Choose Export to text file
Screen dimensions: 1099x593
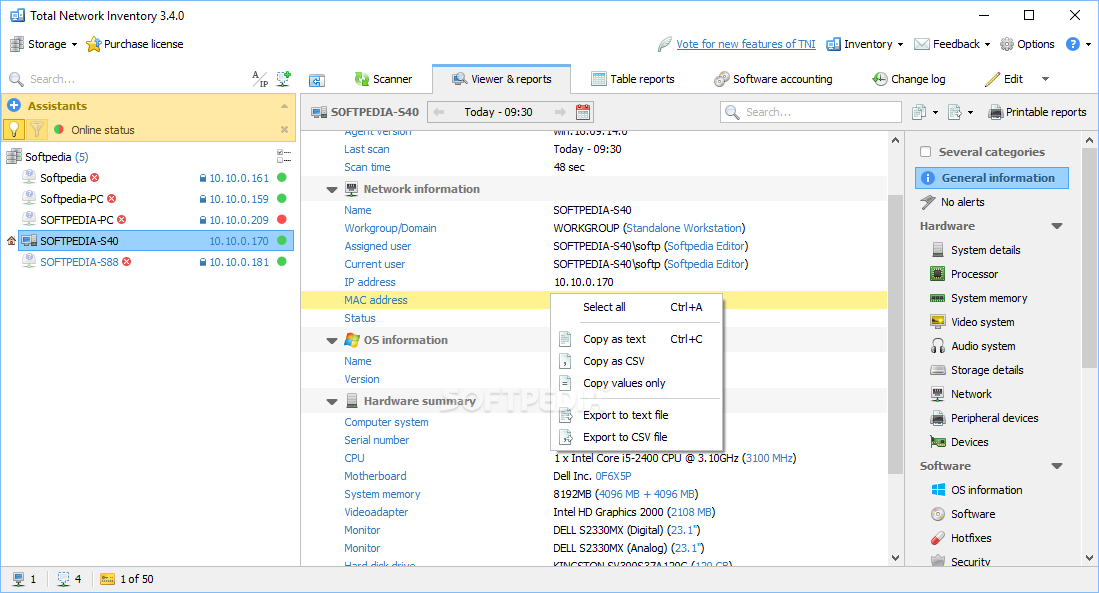[x=636, y=415]
